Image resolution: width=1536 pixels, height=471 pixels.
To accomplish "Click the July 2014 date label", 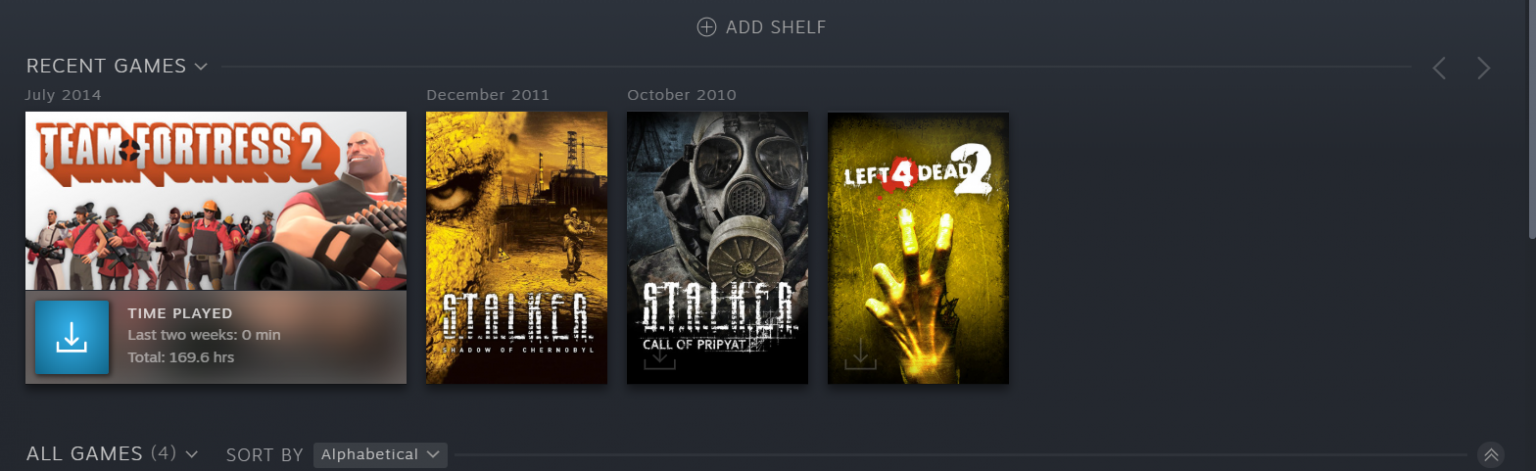I will pyautogui.click(x=63, y=95).
